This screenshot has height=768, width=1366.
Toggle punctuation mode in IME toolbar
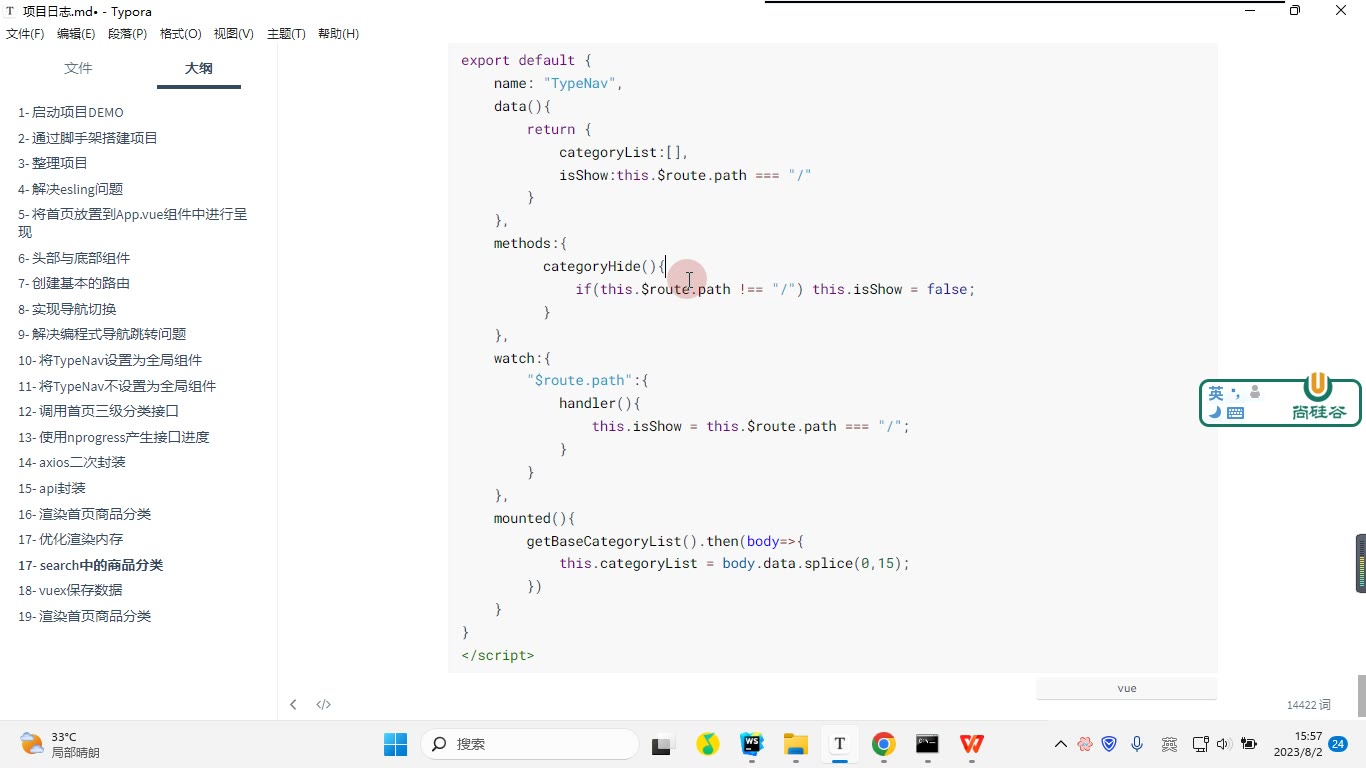coord(1236,392)
